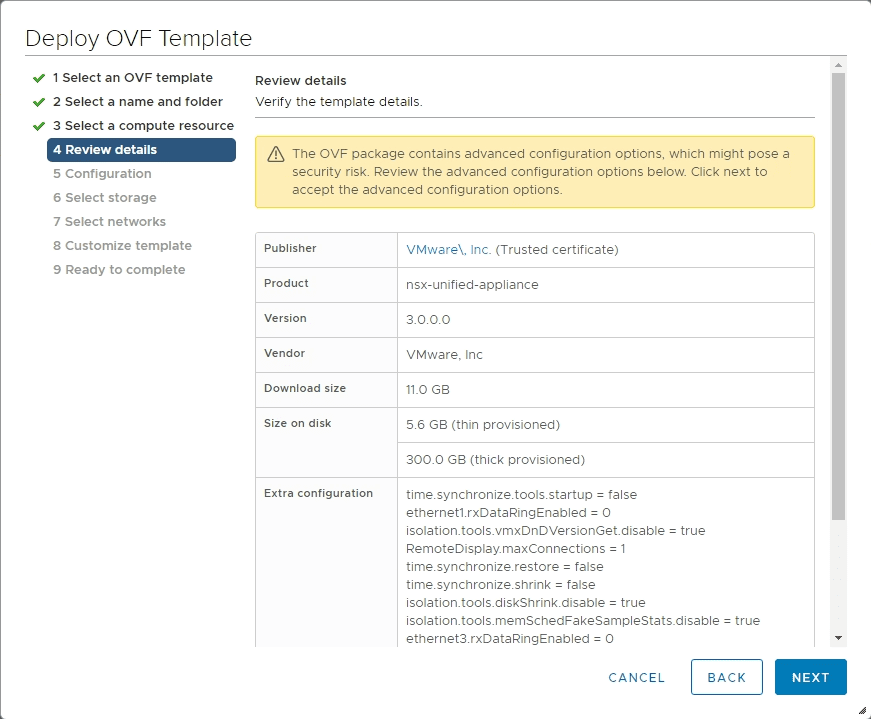Image resolution: width=871 pixels, height=719 pixels.
Task: Return to the Select an OVF template step
Action: click(x=131, y=77)
